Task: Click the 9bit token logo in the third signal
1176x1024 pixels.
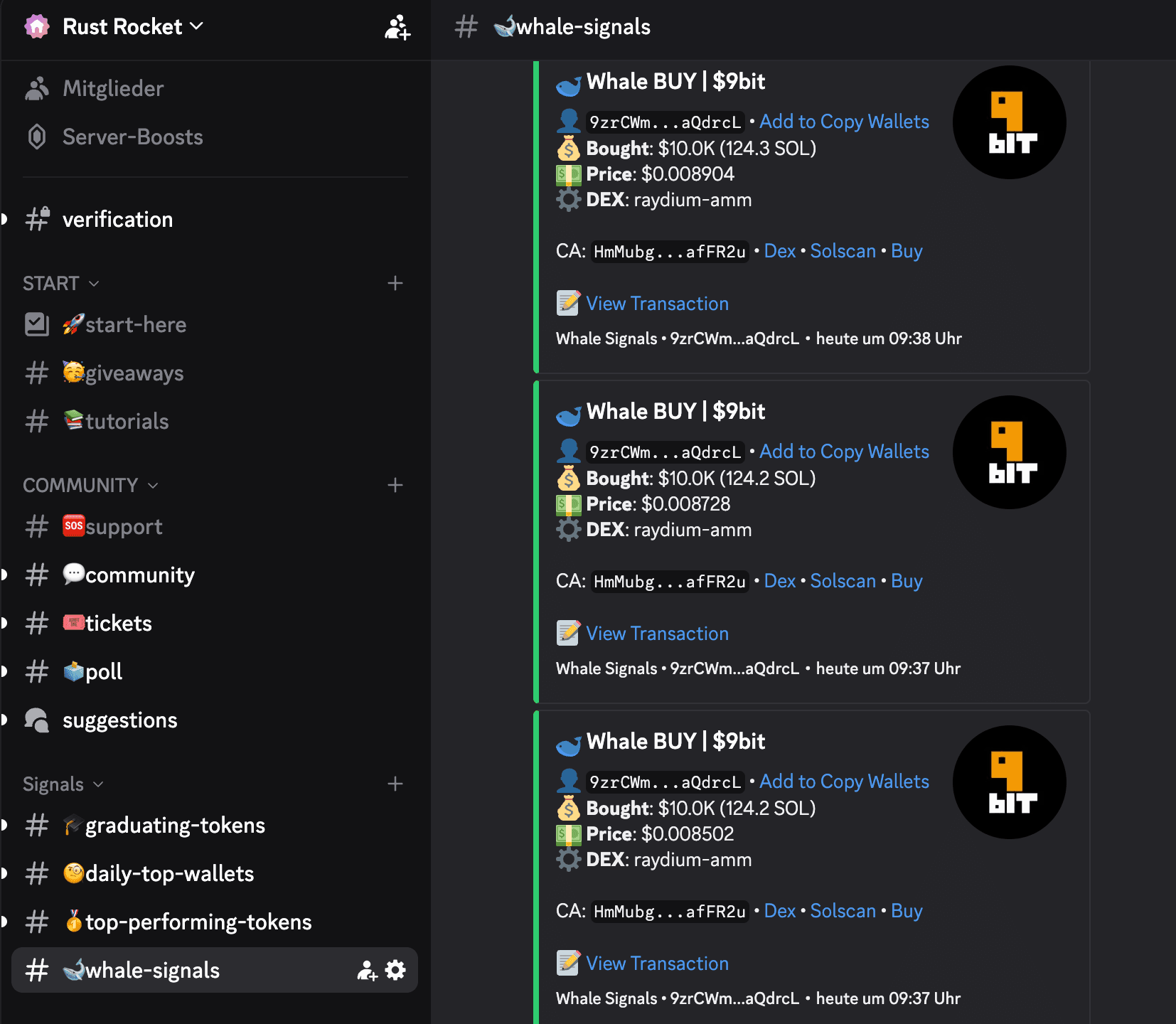Action: 1009,782
